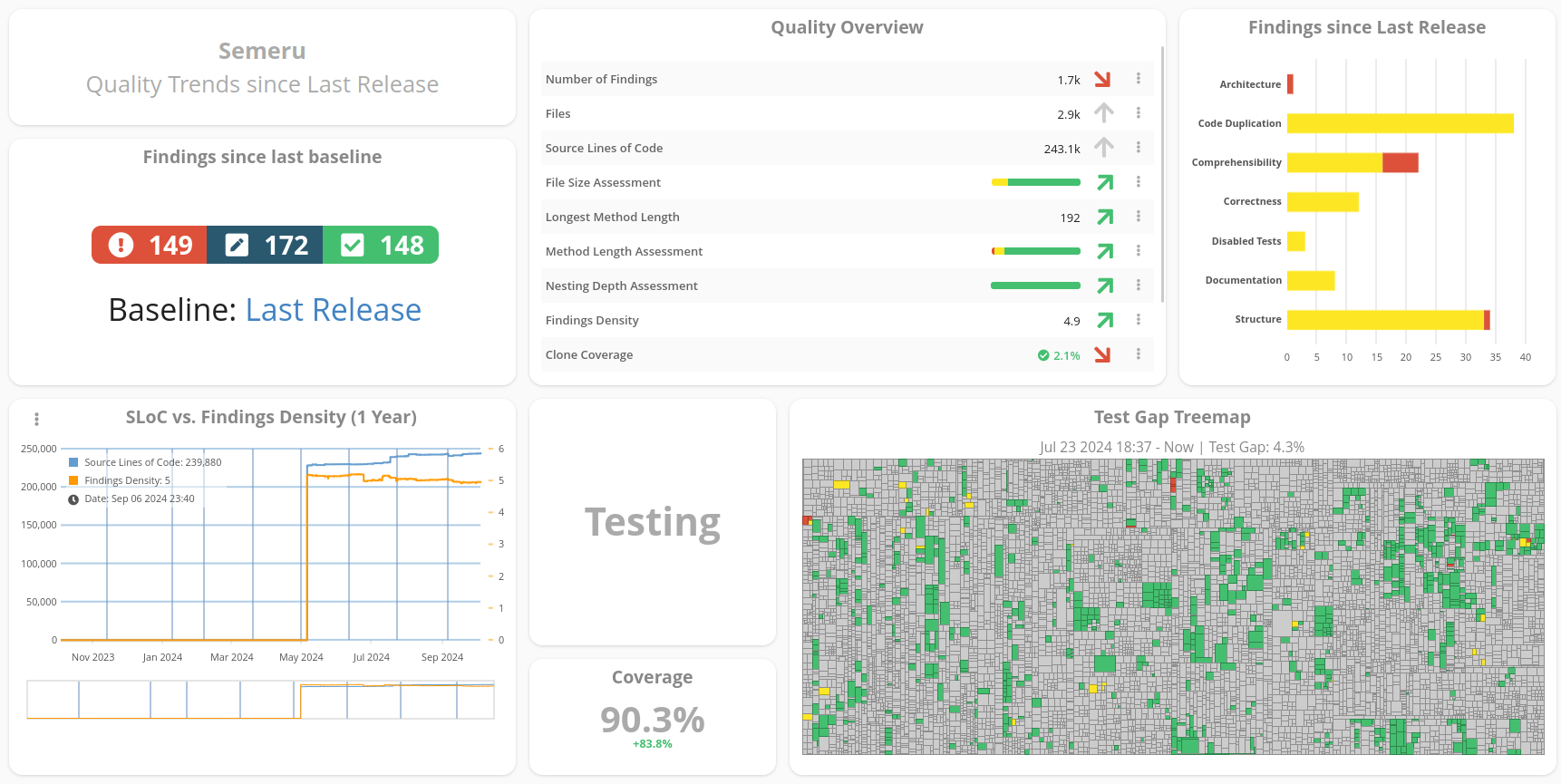
Task: Open the 172 changed findings badge
Action: (265, 245)
